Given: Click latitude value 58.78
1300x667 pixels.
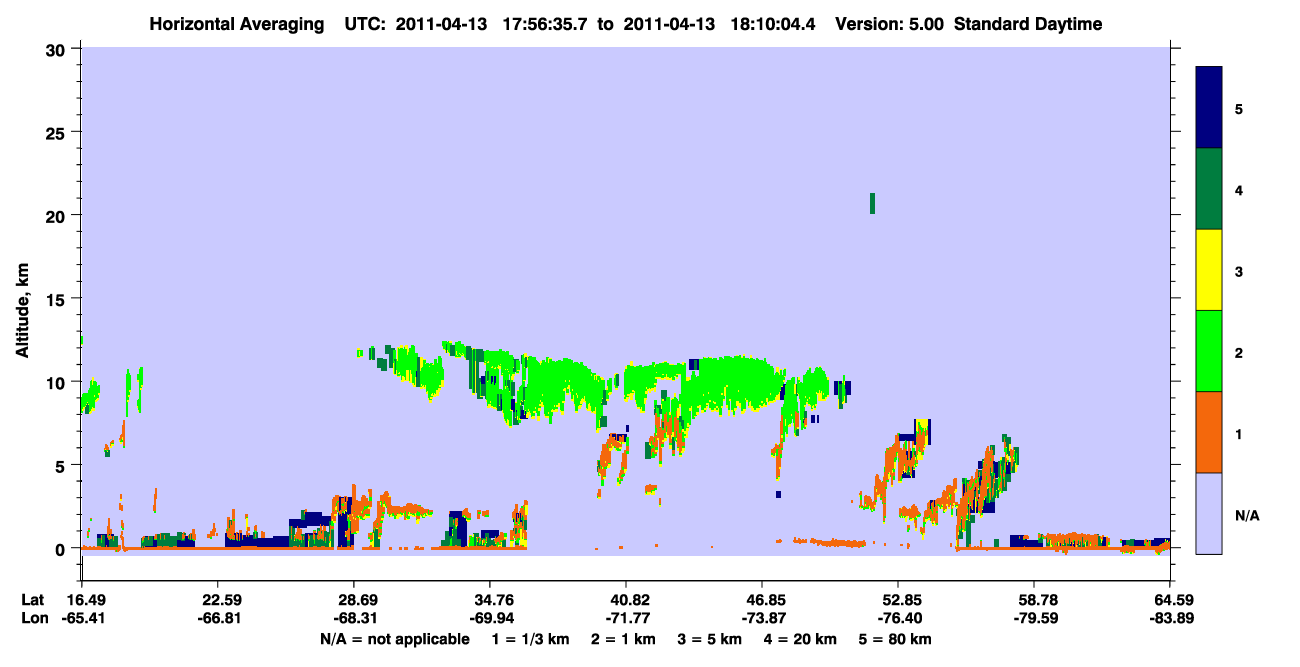Looking at the screenshot, I should [1034, 600].
